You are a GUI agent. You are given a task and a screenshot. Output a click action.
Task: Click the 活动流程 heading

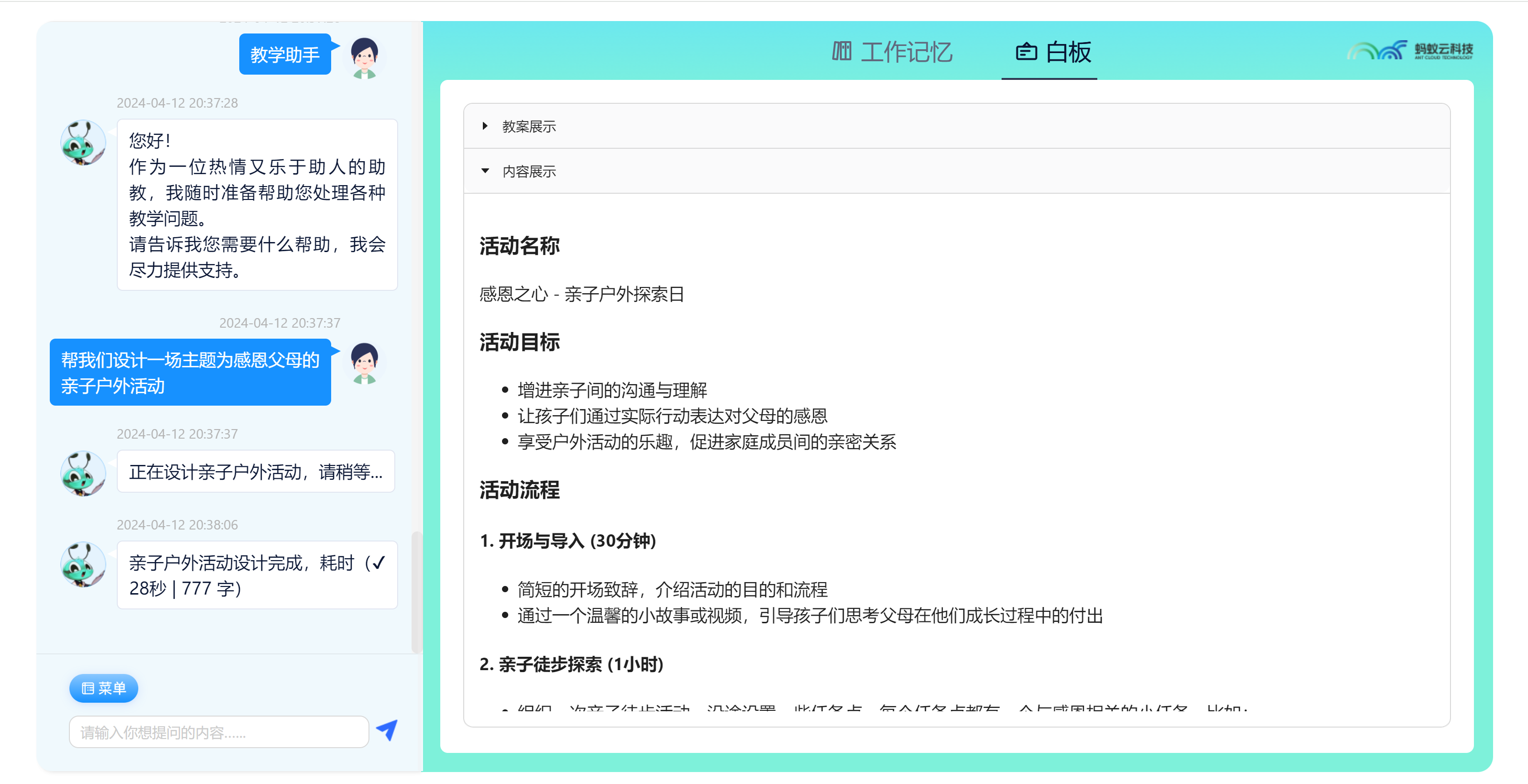tap(519, 490)
